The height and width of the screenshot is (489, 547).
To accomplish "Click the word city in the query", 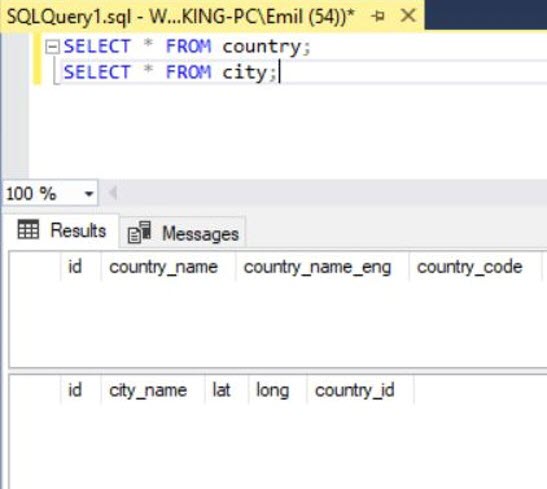I will 245,73.
